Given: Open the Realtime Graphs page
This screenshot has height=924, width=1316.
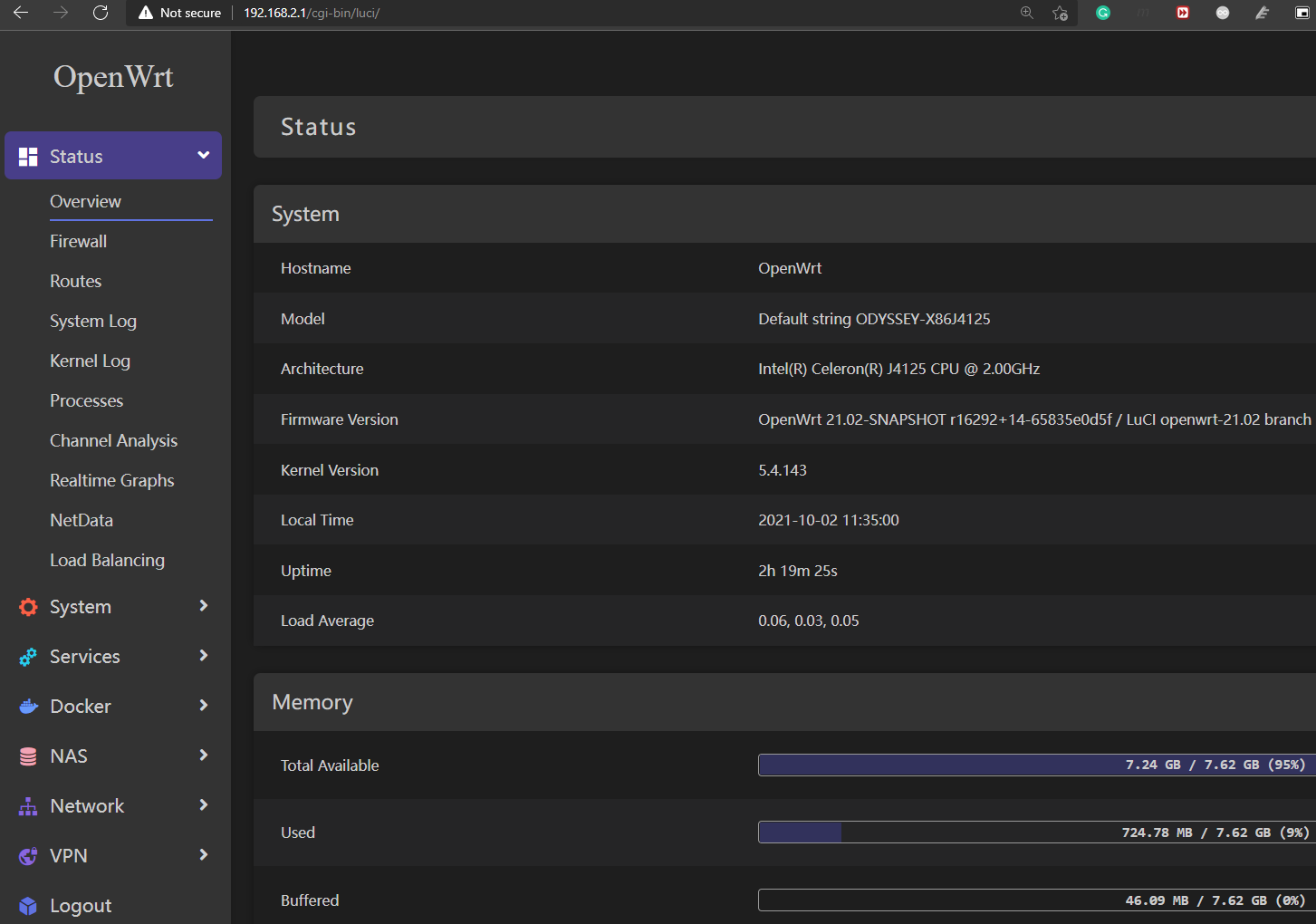Looking at the screenshot, I should (x=111, y=480).
